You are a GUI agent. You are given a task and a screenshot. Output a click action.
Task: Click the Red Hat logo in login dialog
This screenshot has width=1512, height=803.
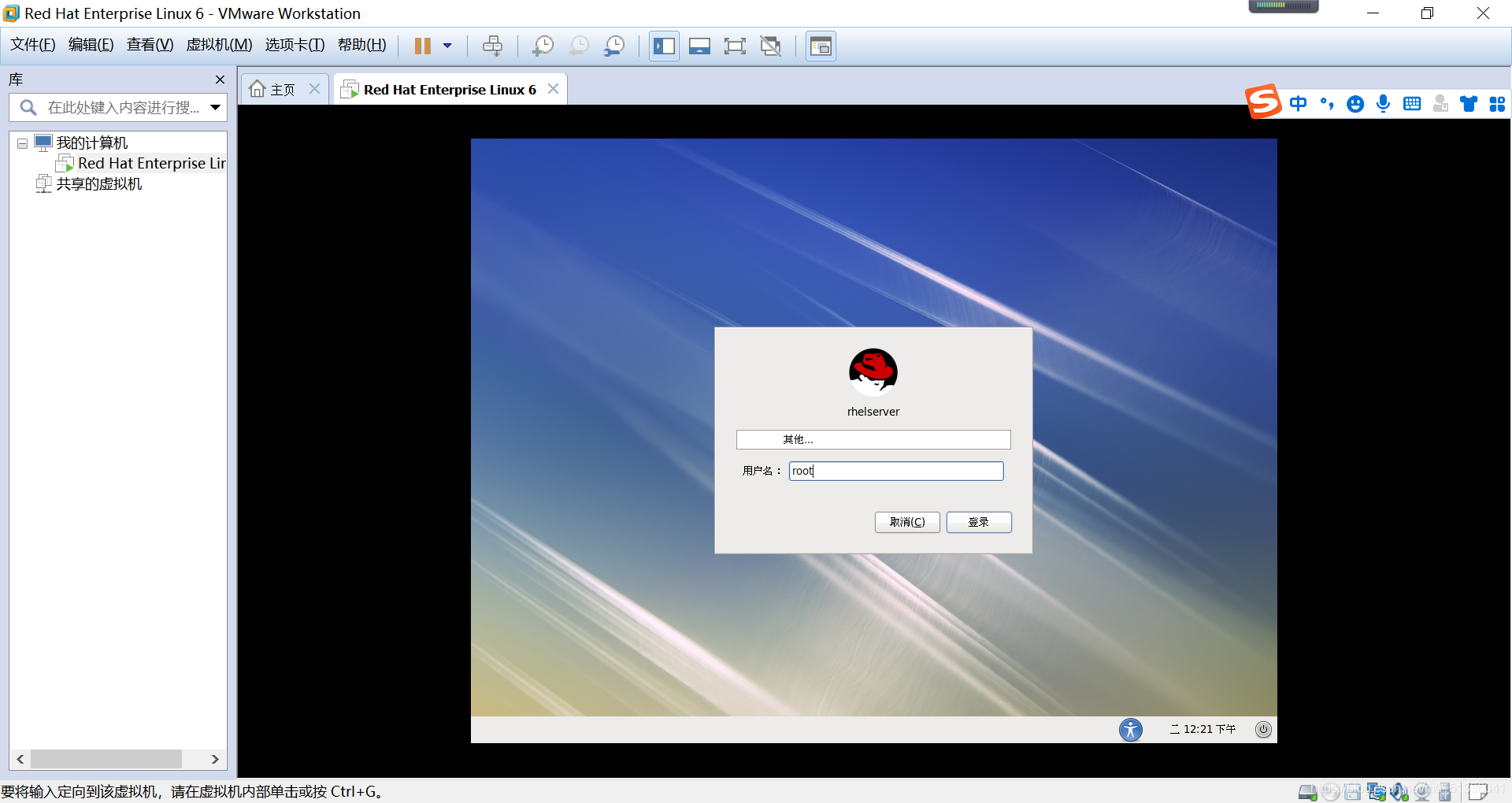873,372
